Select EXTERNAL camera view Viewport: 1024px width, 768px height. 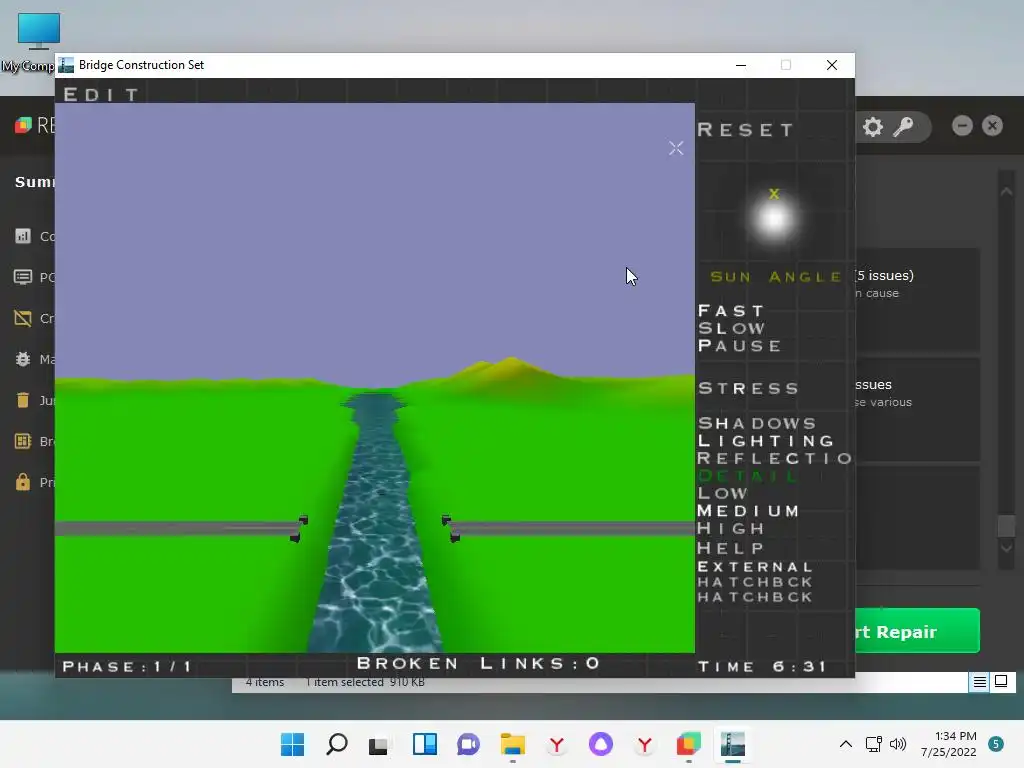755,567
